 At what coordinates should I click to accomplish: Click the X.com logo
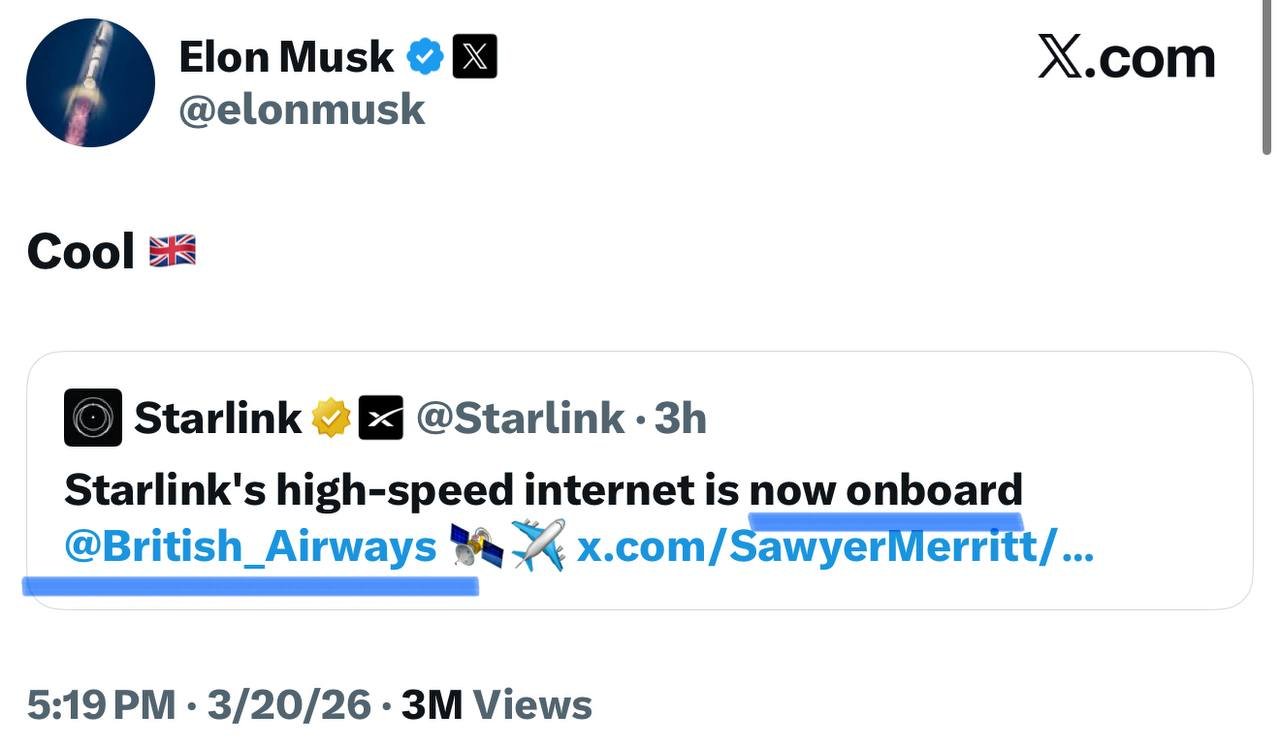click(x=1126, y=57)
